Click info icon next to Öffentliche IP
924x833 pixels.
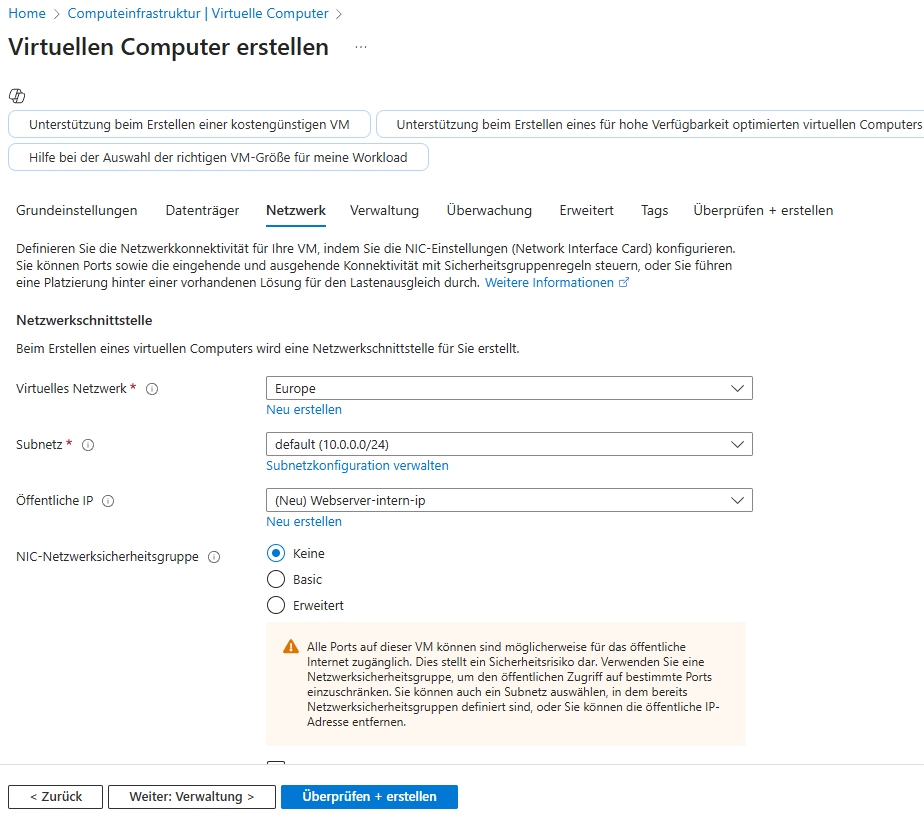[x=108, y=501]
